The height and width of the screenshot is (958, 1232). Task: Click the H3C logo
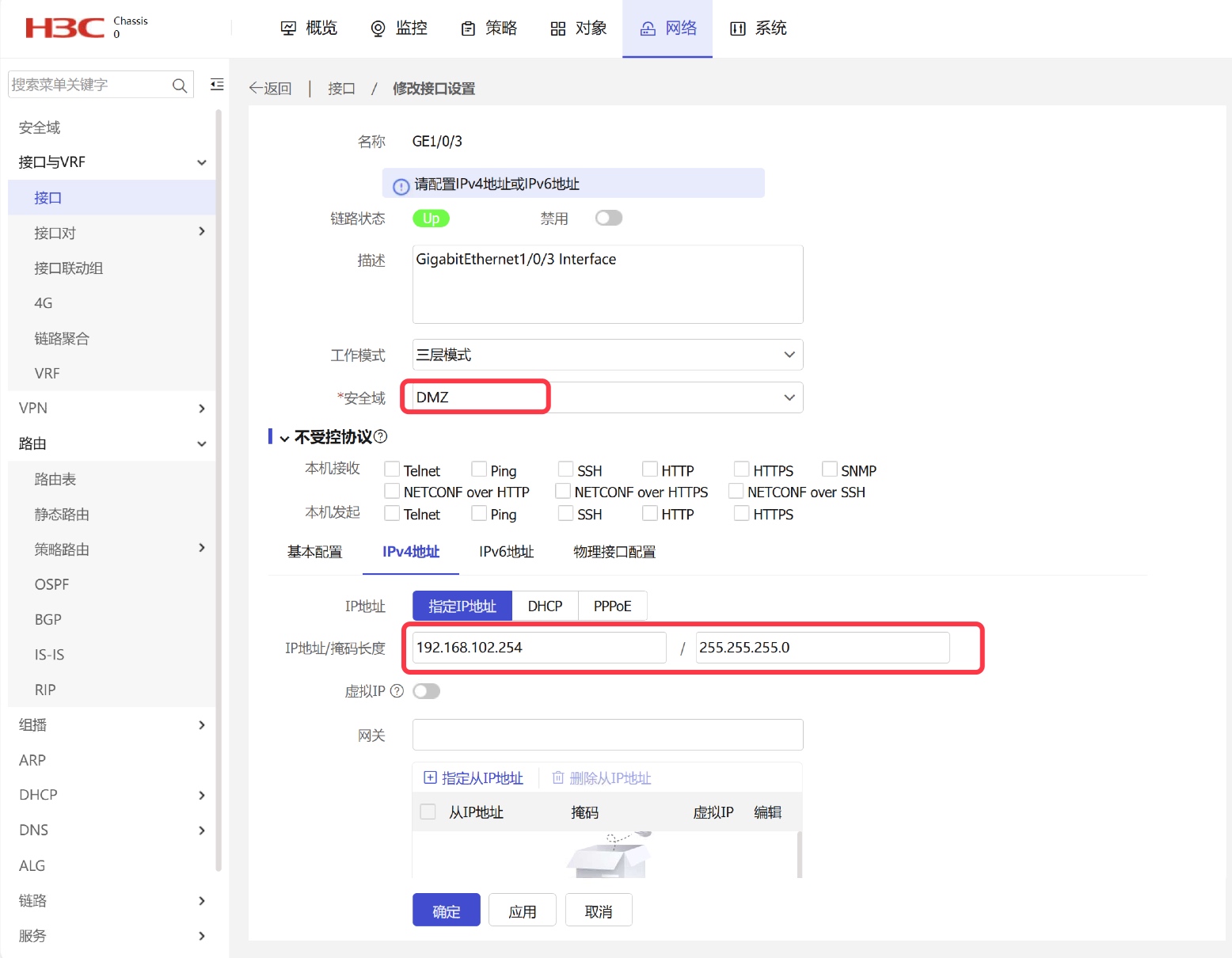65,28
